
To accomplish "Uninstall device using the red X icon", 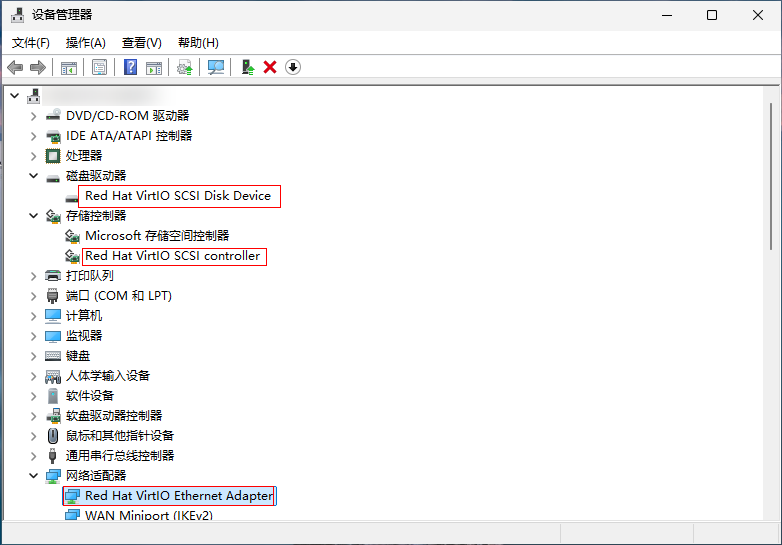I will 270,67.
